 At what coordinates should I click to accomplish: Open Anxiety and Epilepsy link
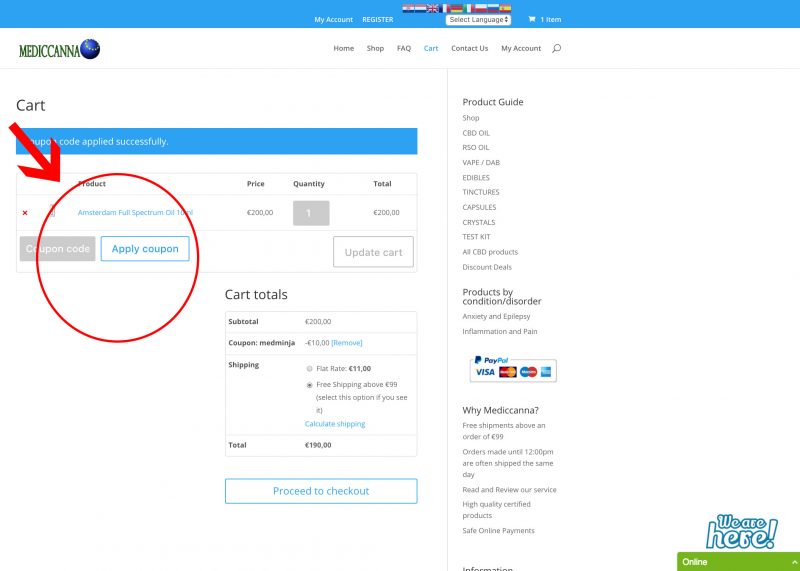click(496, 316)
